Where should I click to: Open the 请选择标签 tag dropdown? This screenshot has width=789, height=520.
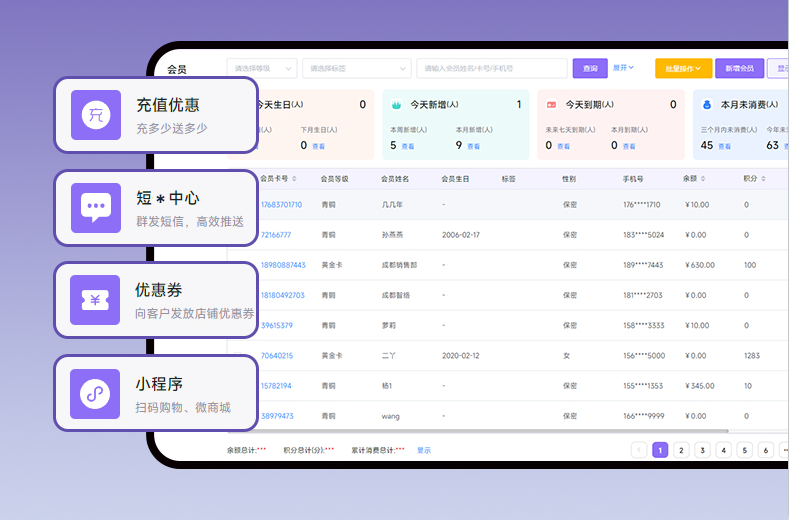point(356,68)
